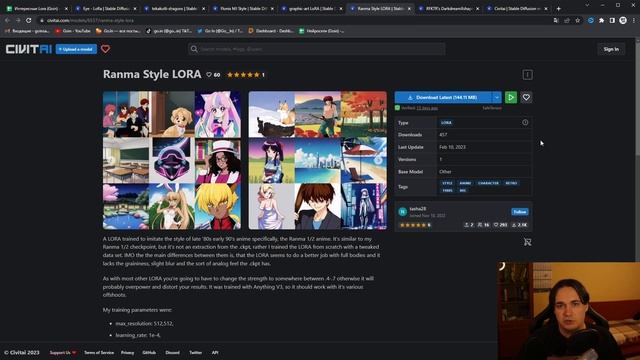Click the magnifier icon in search bar
The height and width of the screenshot is (360, 640).
(x=194, y=49)
